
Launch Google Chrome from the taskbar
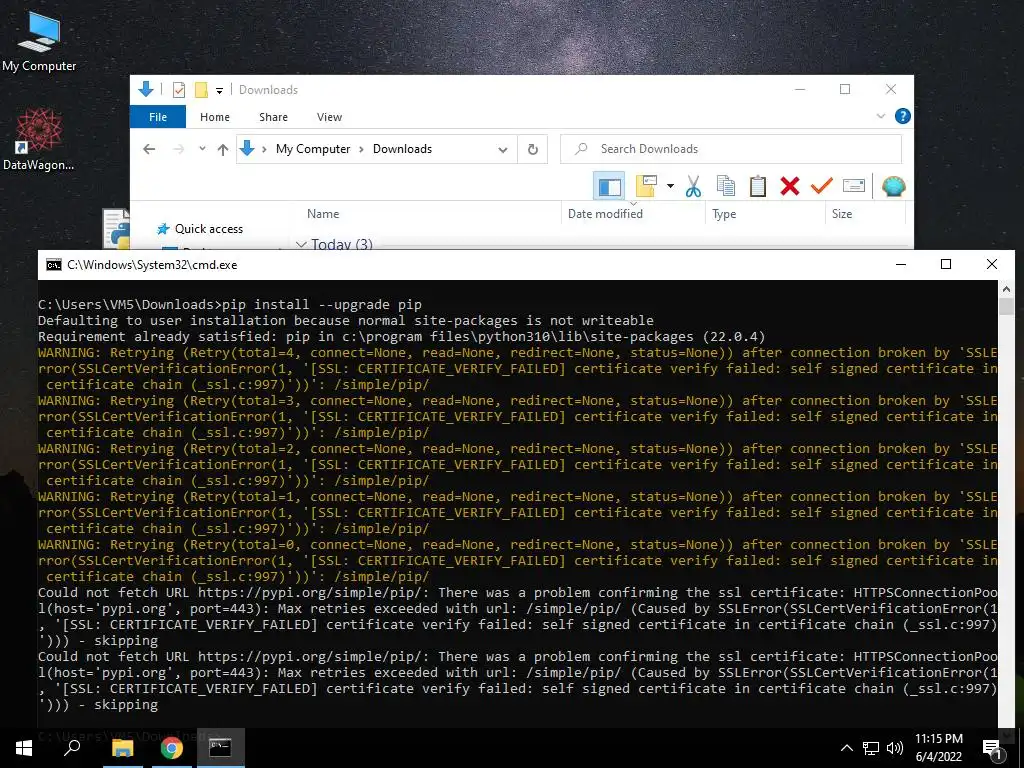click(171, 748)
